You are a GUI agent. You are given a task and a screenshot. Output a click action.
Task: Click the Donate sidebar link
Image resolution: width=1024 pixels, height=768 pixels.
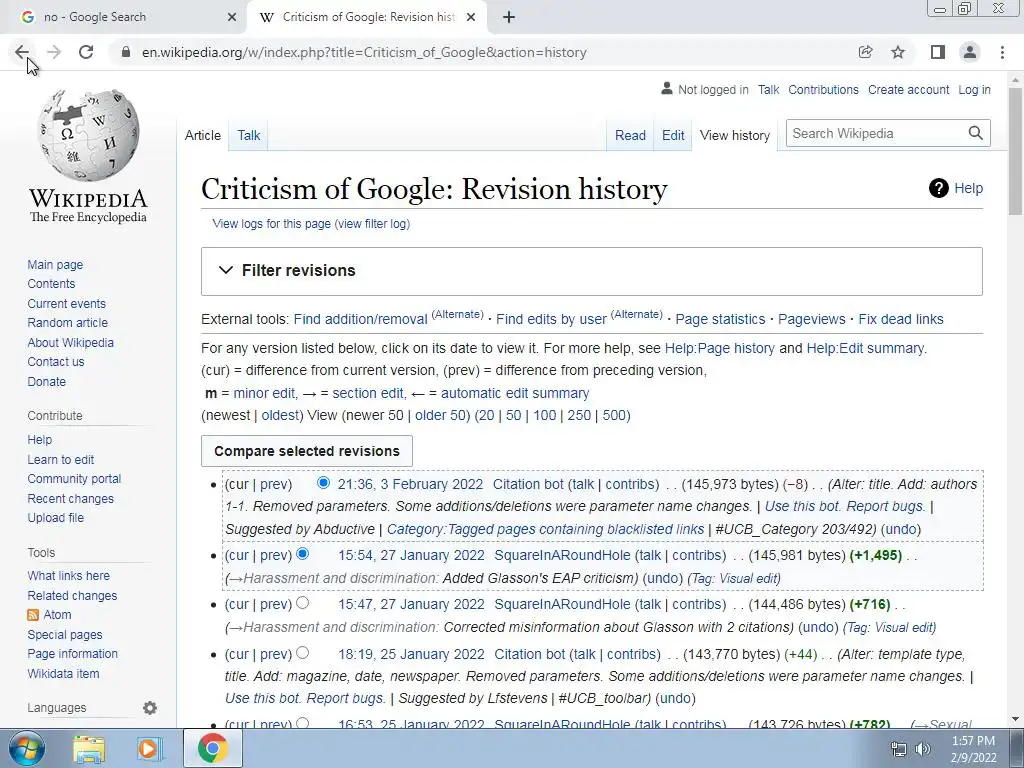[46, 381]
